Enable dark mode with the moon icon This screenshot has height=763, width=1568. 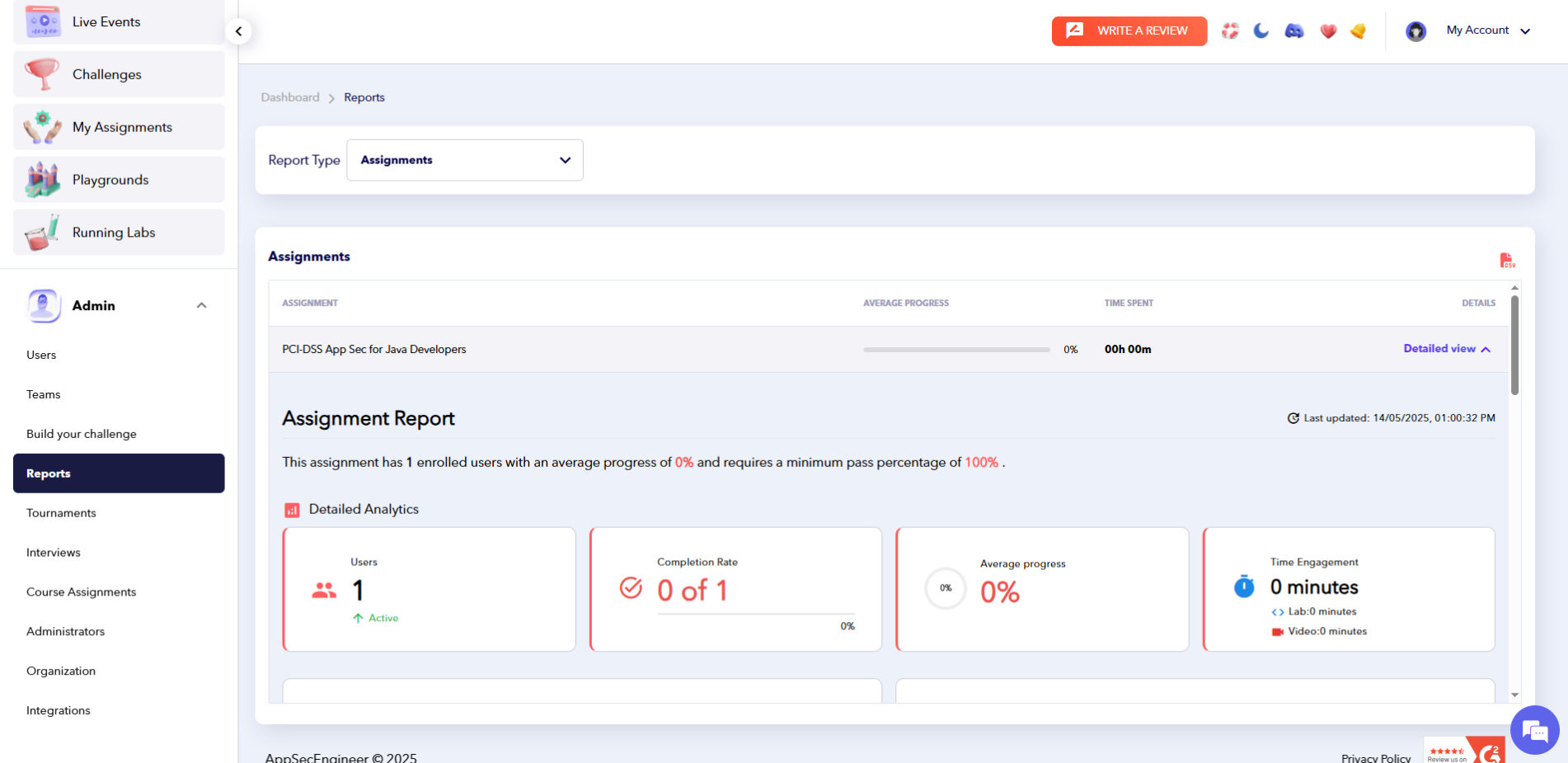point(1261,31)
